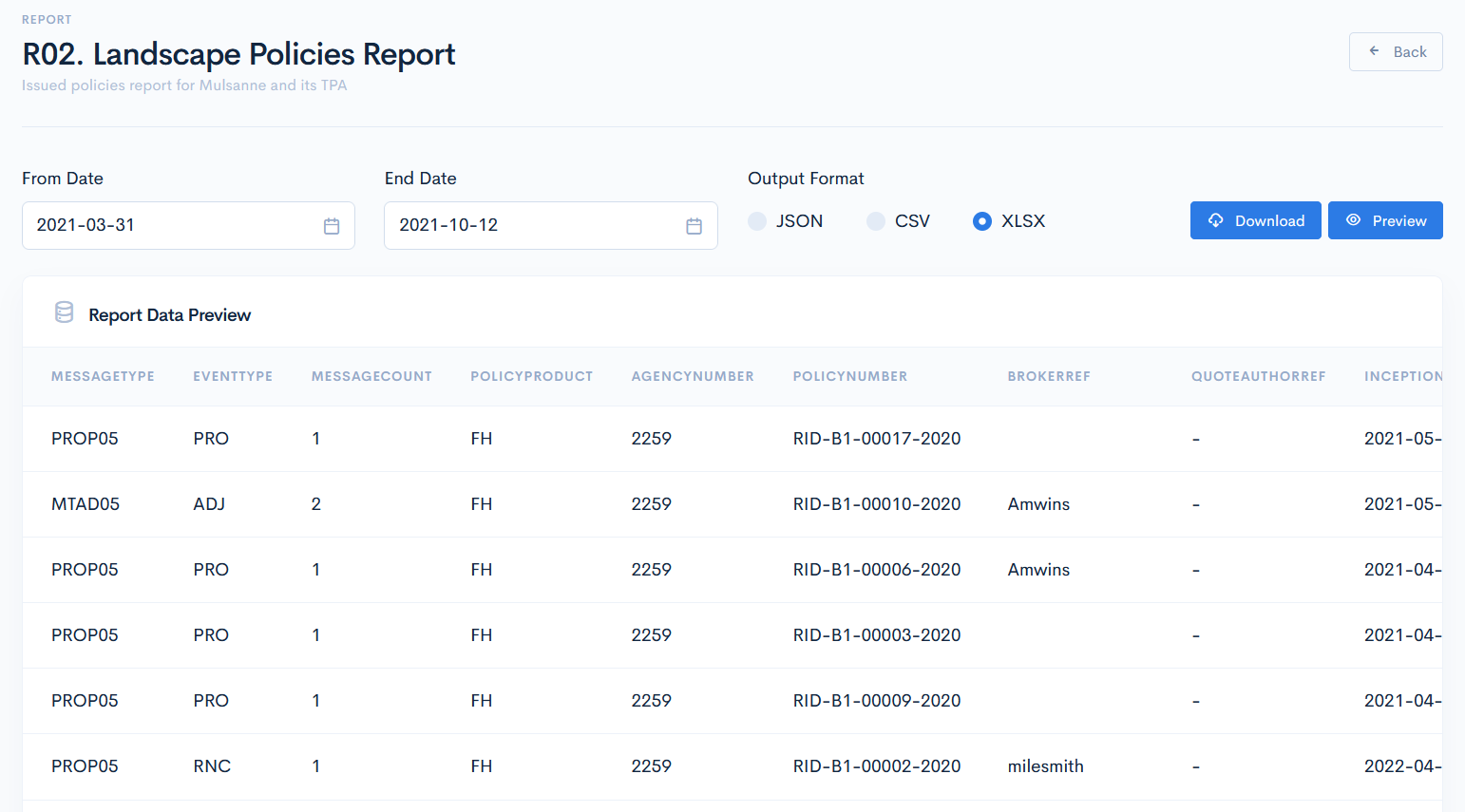Click the database icon beside Report Data Preview
Screen dimensions: 1465x812
(x=64, y=312)
